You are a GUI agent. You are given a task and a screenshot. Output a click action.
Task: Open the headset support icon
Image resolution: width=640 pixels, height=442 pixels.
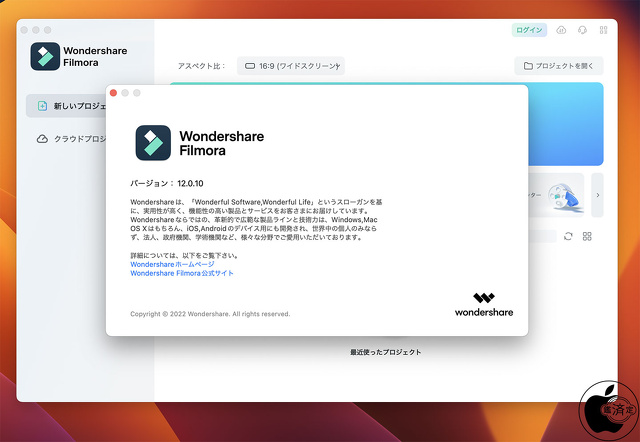[x=582, y=30]
